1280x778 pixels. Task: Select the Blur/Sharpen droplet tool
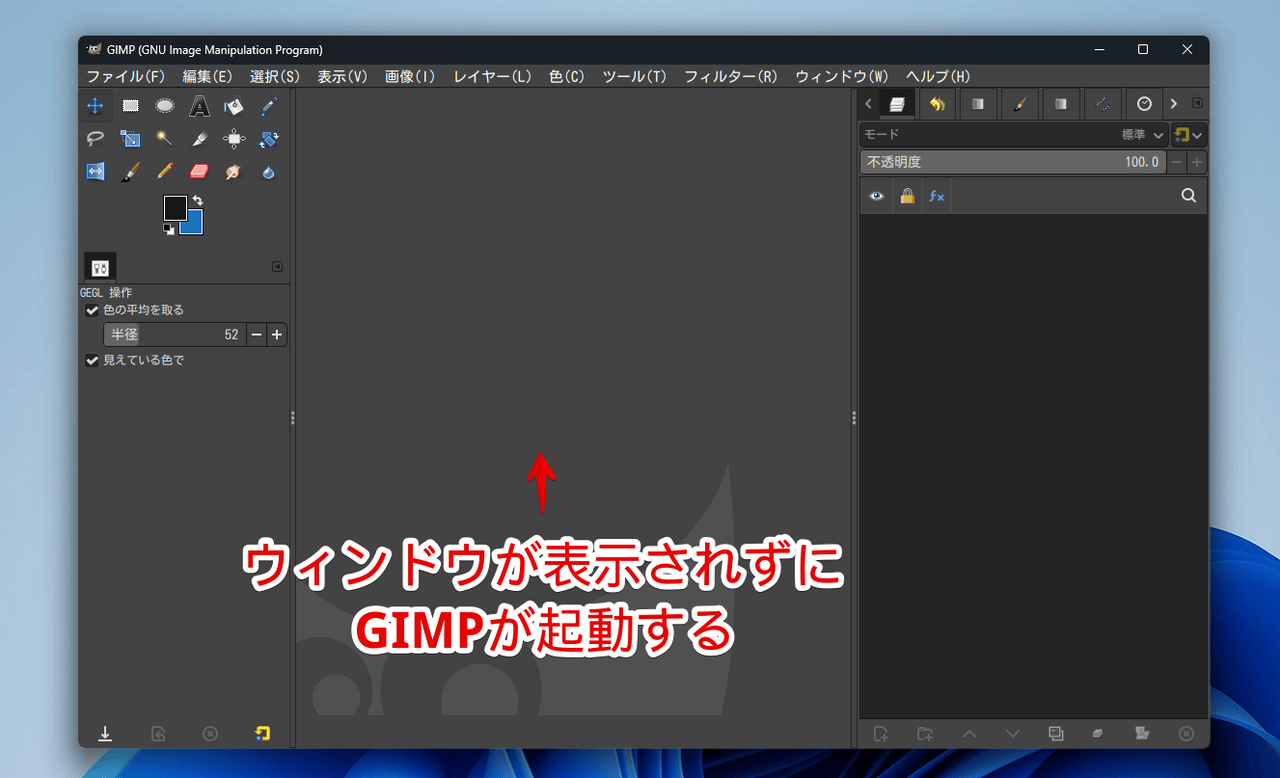click(x=268, y=172)
